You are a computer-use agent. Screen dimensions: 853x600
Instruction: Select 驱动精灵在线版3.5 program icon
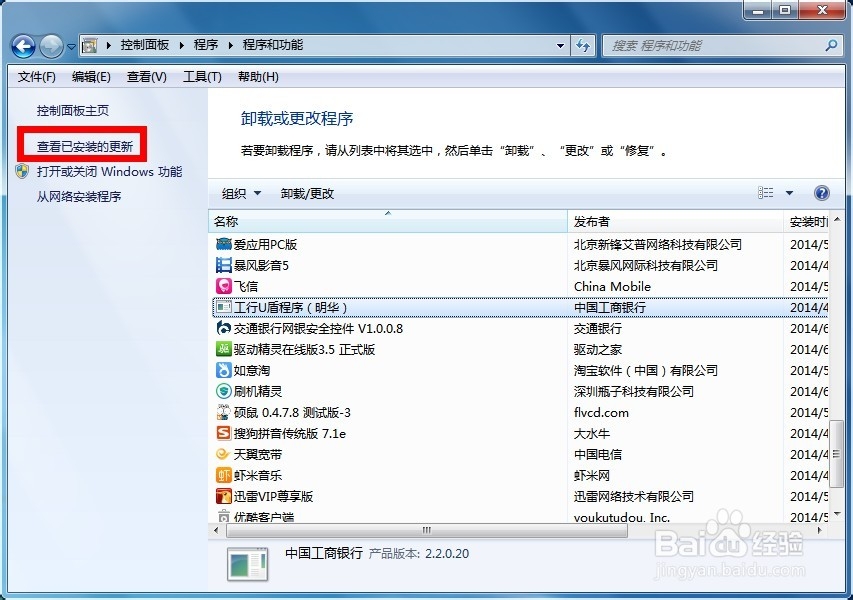224,349
